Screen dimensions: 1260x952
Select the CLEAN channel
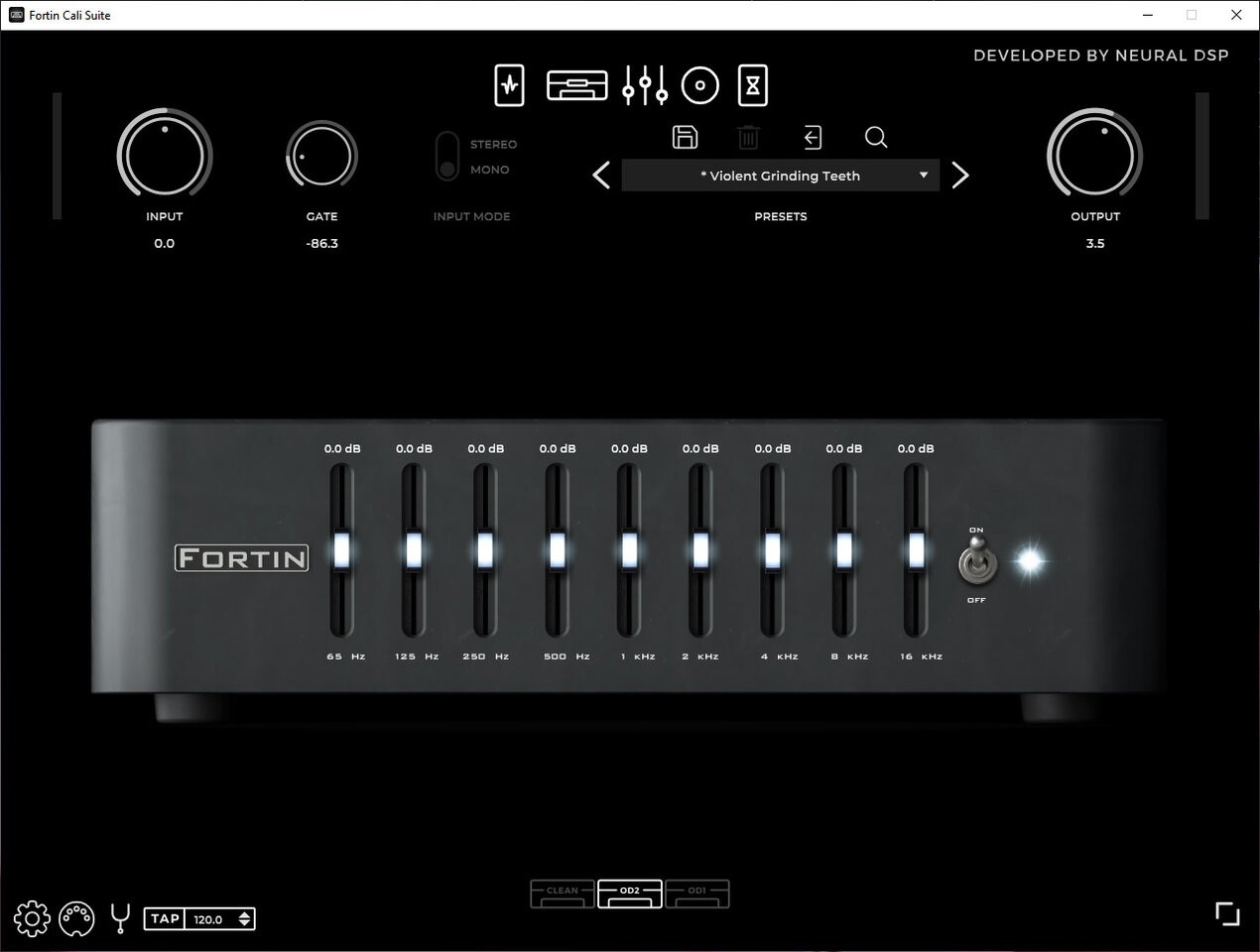(563, 893)
